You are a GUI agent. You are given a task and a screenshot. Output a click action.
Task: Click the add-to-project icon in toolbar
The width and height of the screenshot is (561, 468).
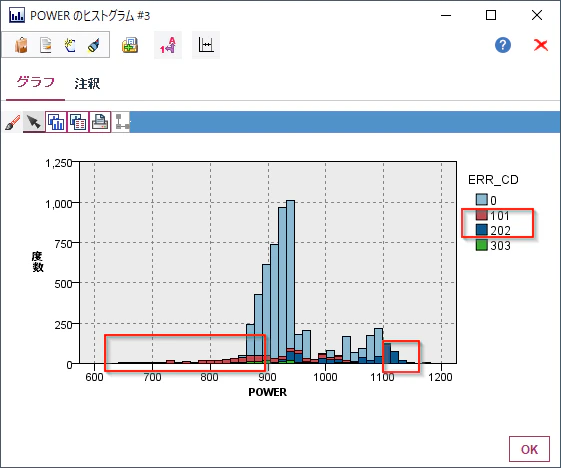130,45
